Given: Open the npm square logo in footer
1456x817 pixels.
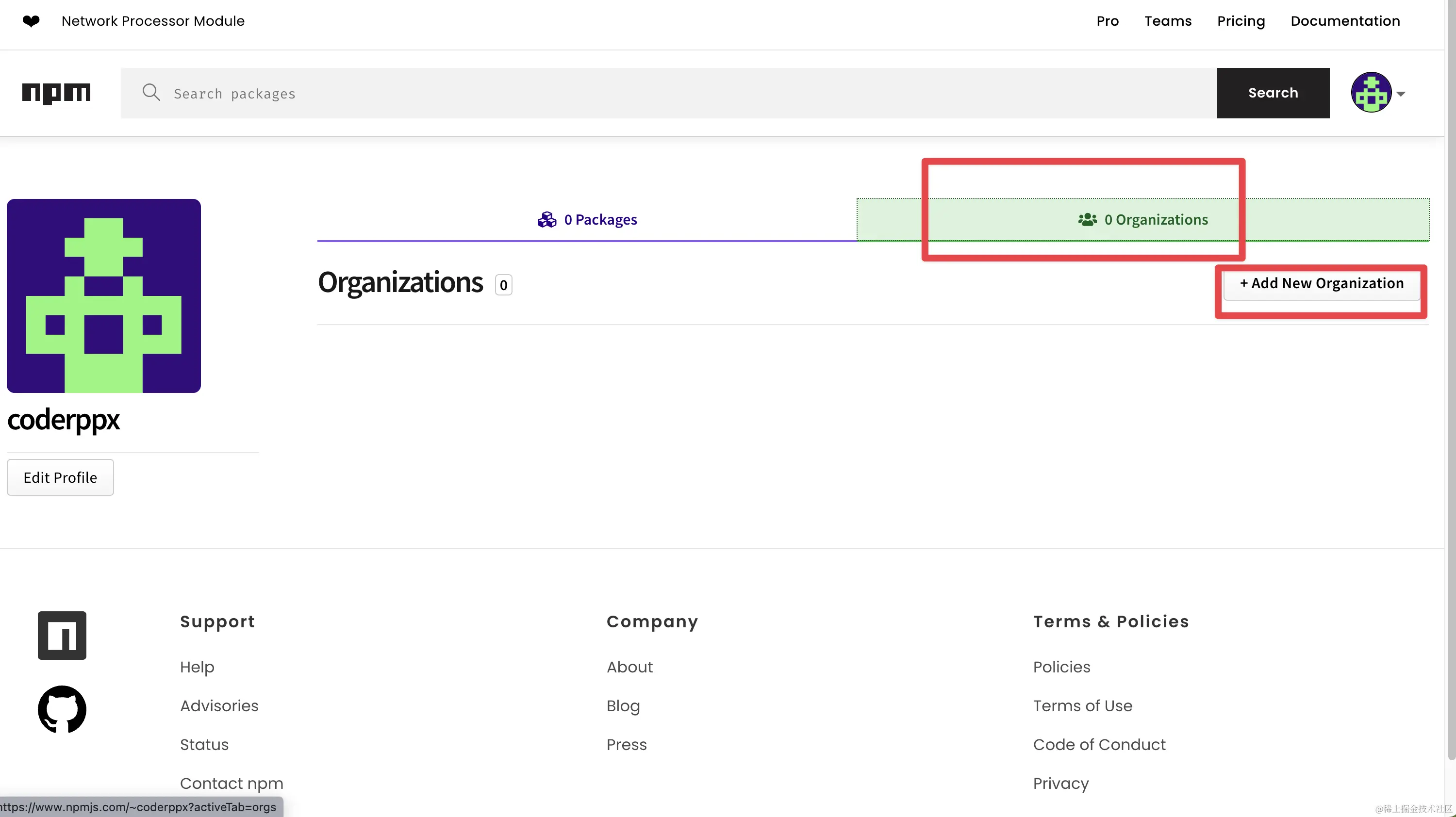Looking at the screenshot, I should [62, 635].
